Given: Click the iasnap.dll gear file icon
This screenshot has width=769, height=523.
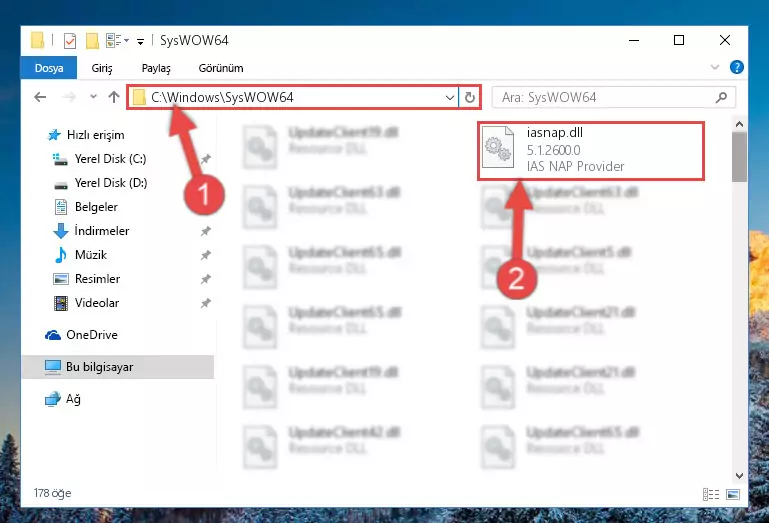Looking at the screenshot, I should coord(498,148).
